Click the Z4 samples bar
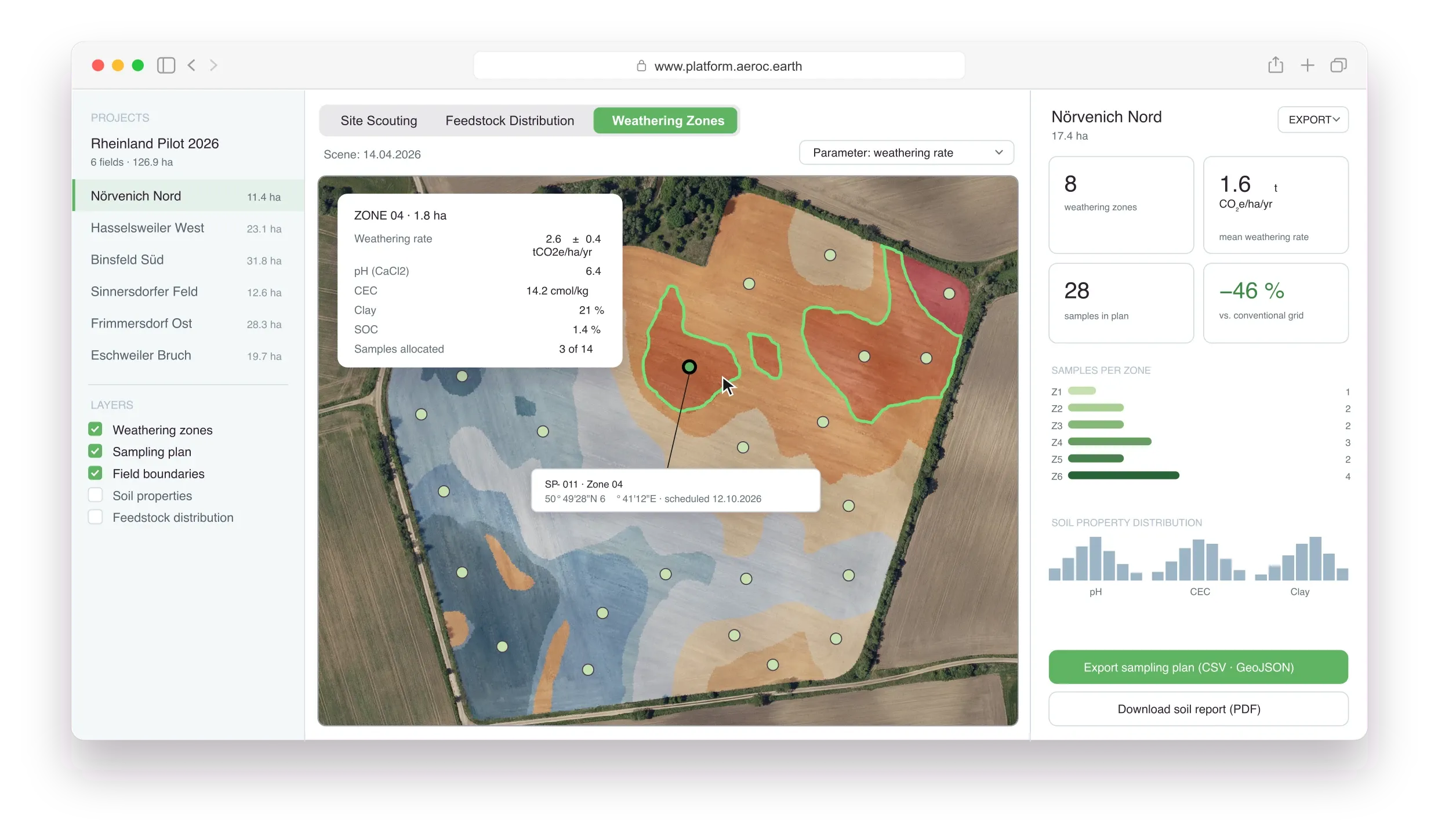Image resolution: width=1438 pixels, height=840 pixels. click(x=1109, y=442)
